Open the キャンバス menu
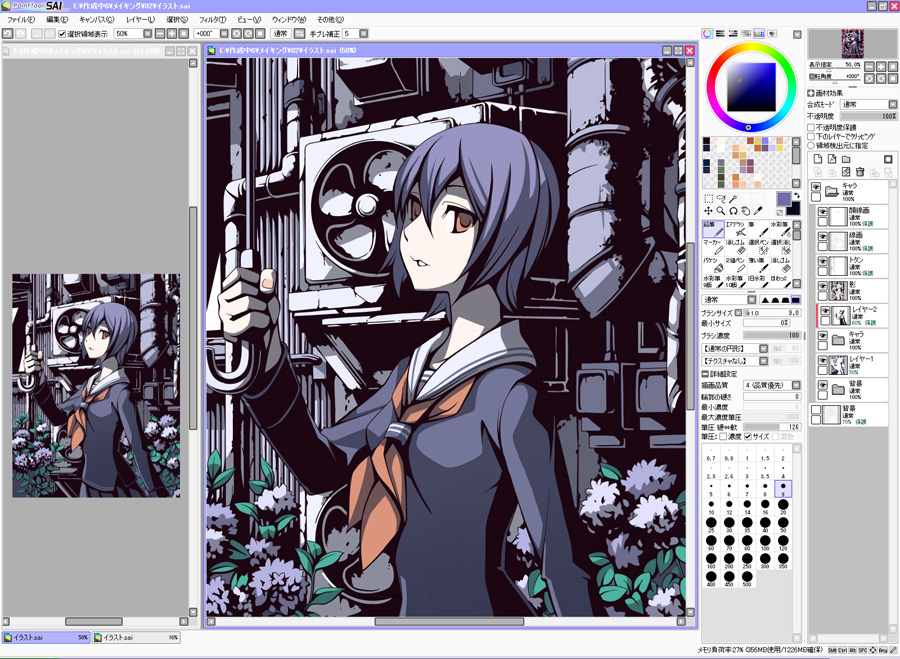Viewport: 900px width, 659px height. coord(96,20)
